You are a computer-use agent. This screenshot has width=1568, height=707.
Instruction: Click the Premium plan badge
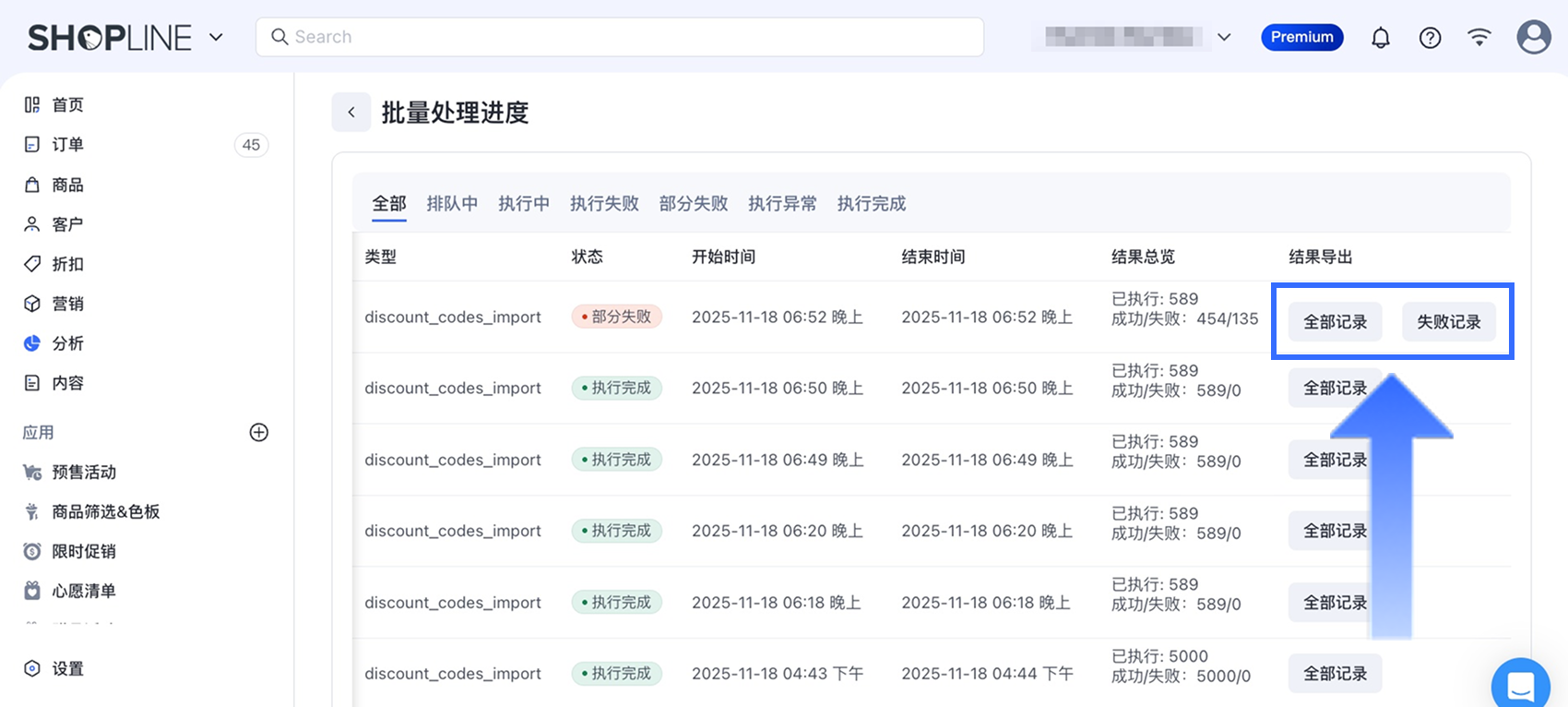tap(1301, 38)
